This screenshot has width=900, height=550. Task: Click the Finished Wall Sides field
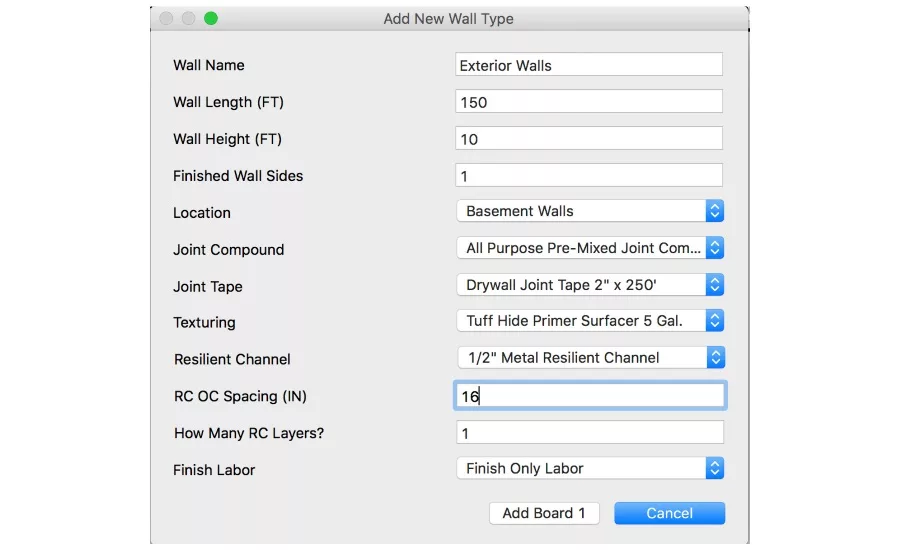pos(588,175)
